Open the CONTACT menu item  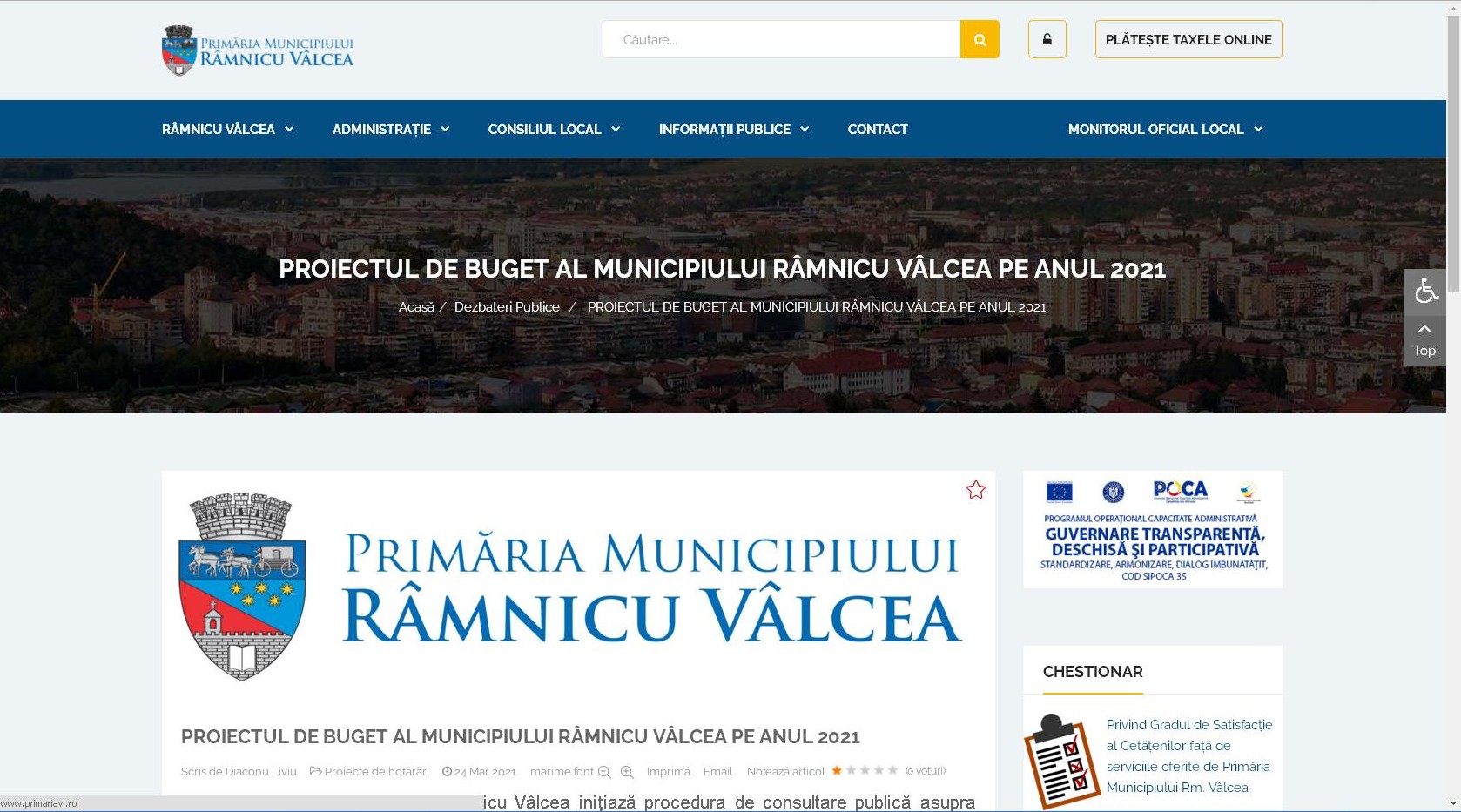tap(877, 129)
